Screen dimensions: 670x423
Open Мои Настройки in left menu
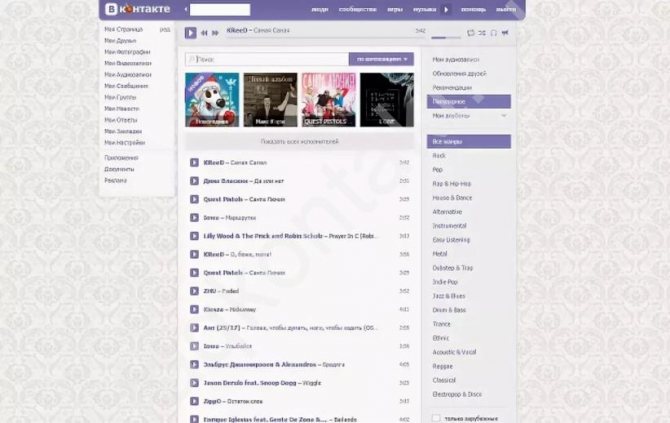pos(125,143)
